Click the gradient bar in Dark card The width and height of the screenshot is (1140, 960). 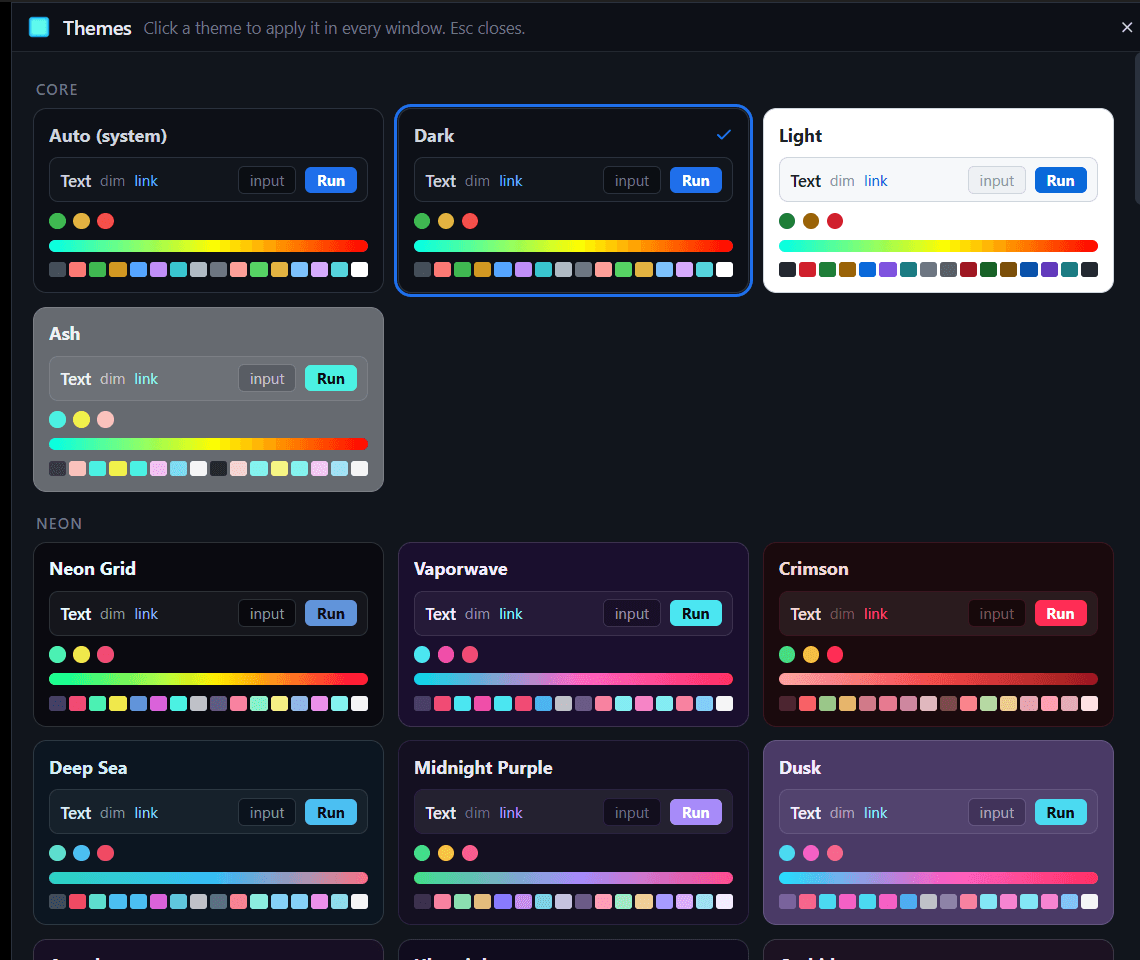pyautogui.click(x=573, y=246)
